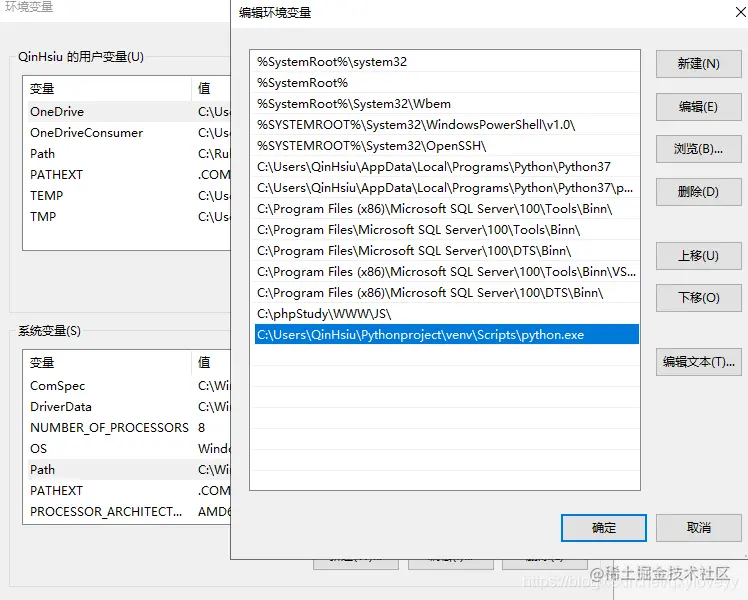Select the TEMP user variable
This screenshot has width=748, height=600.
click(129, 196)
